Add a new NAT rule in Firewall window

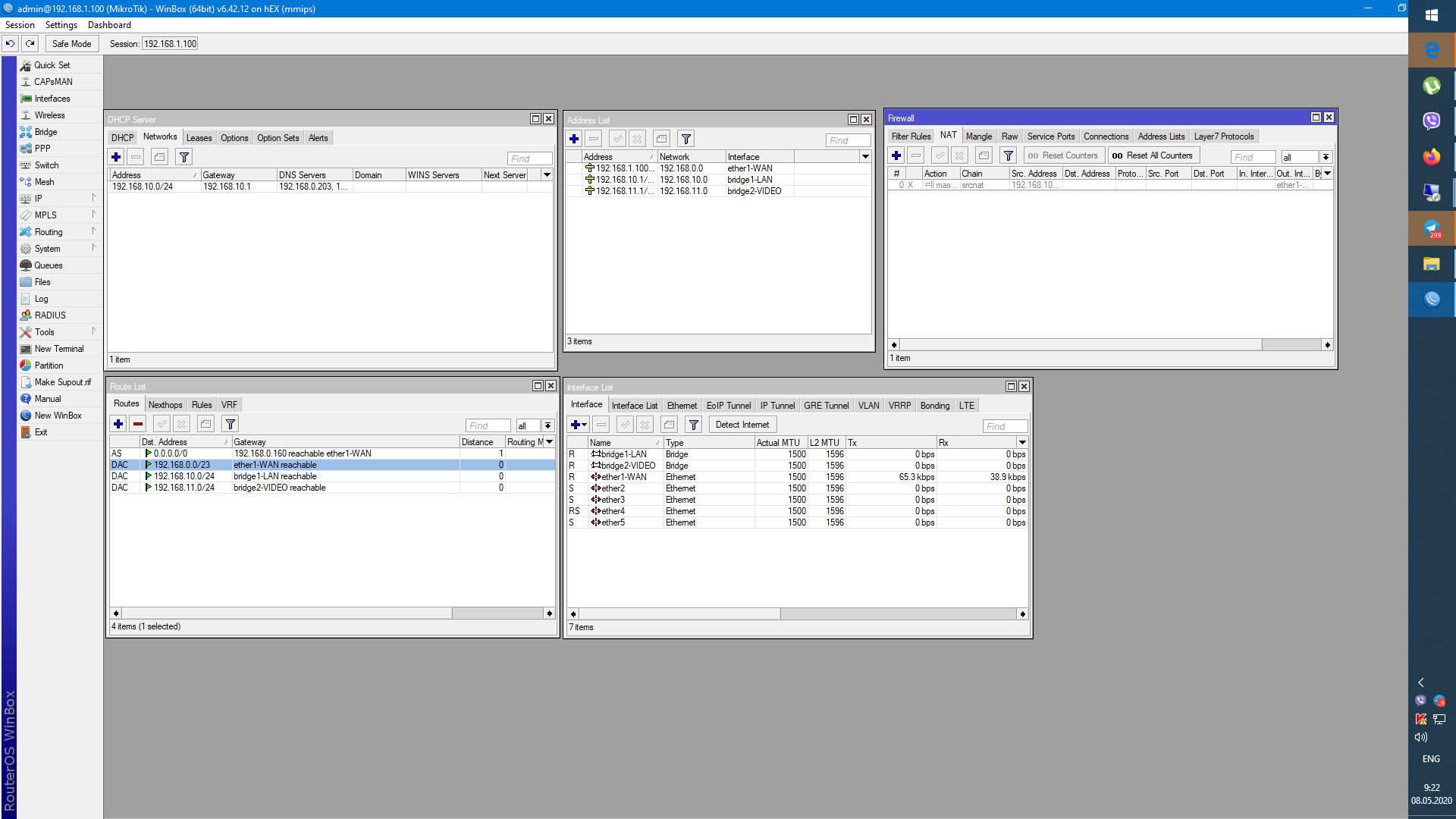coord(896,155)
